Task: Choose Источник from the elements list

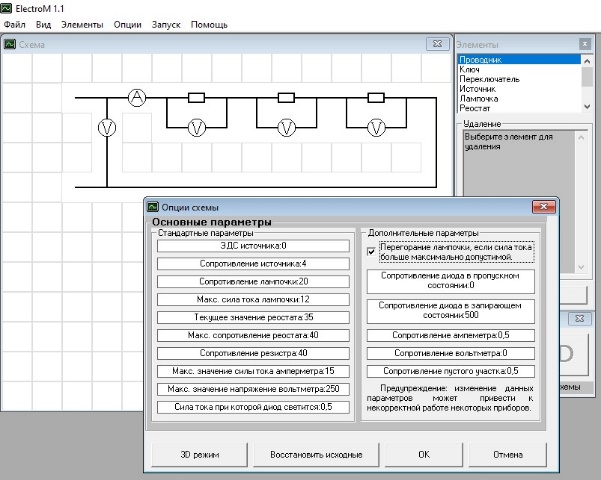Action: point(479,89)
